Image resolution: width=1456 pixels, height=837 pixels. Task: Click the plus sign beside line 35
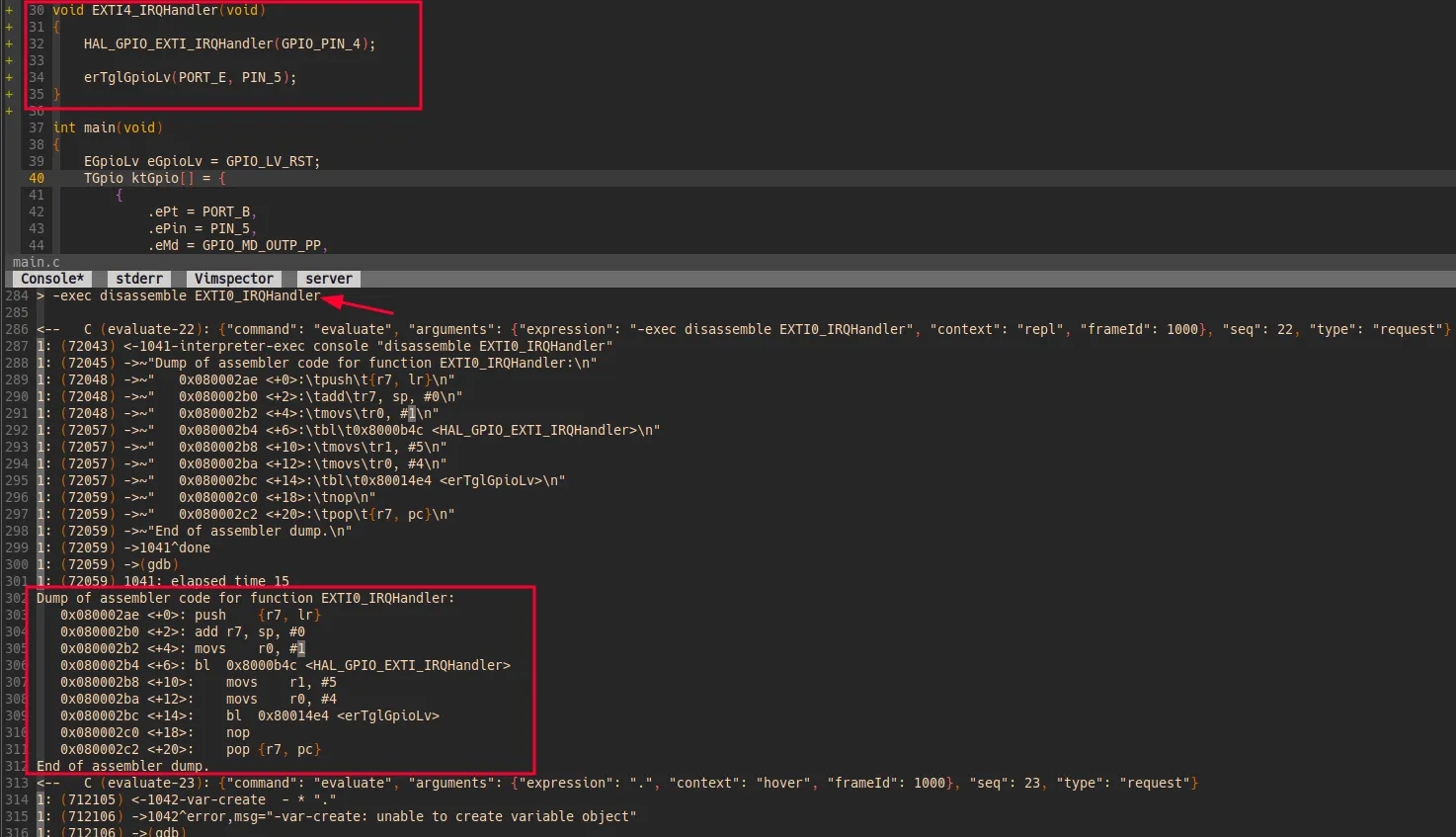(9, 94)
